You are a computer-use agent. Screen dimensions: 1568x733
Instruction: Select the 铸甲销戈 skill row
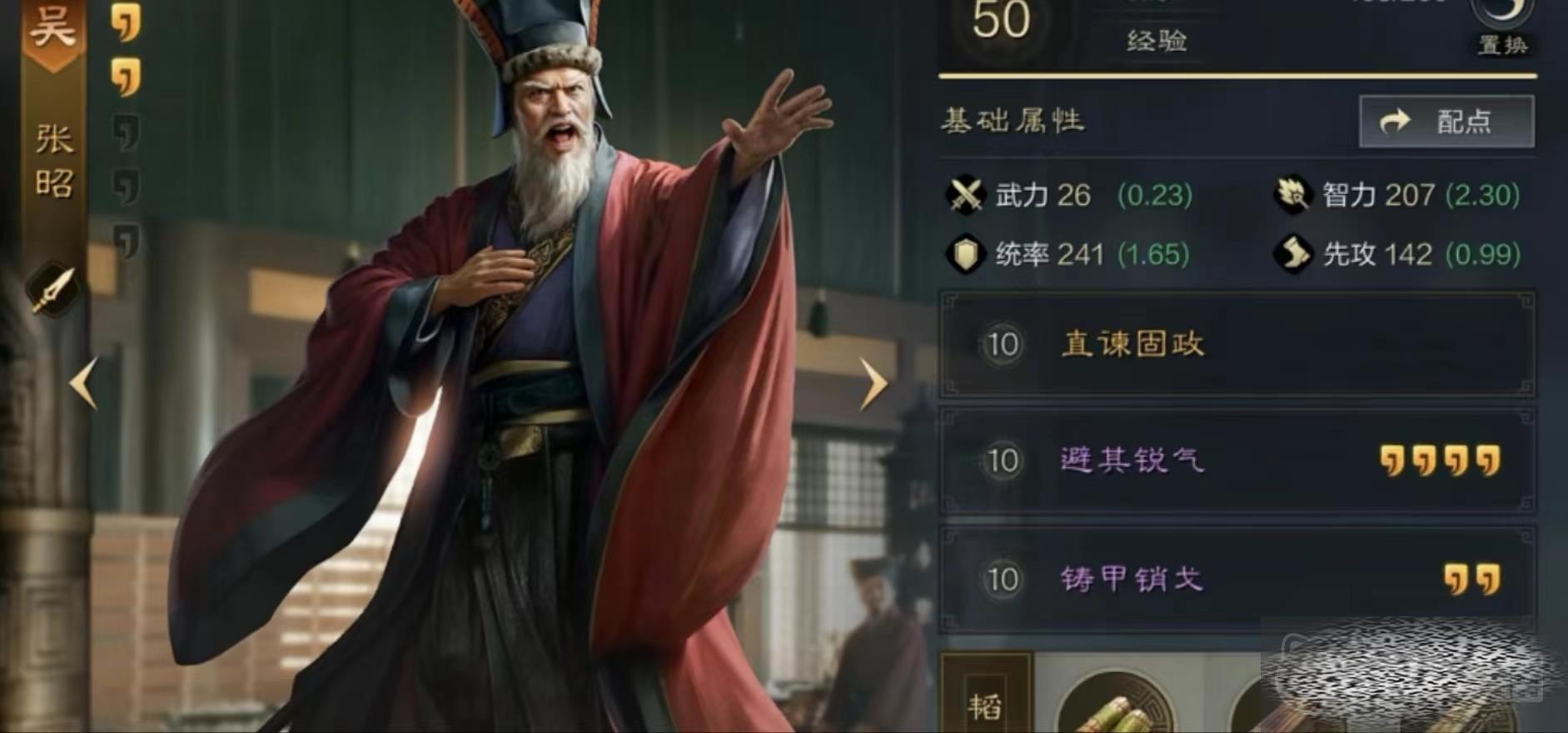click(x=1237, y=578)
